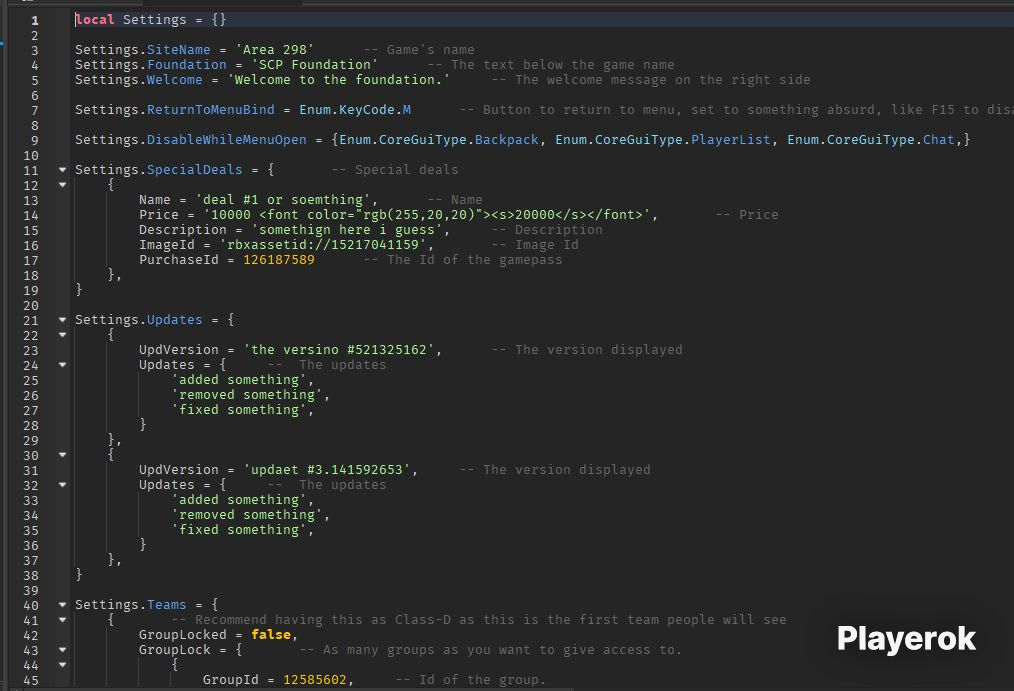Click the line number 1 in gutter
This screenshot has height=691, width=1014.
(x=34, y=21)
